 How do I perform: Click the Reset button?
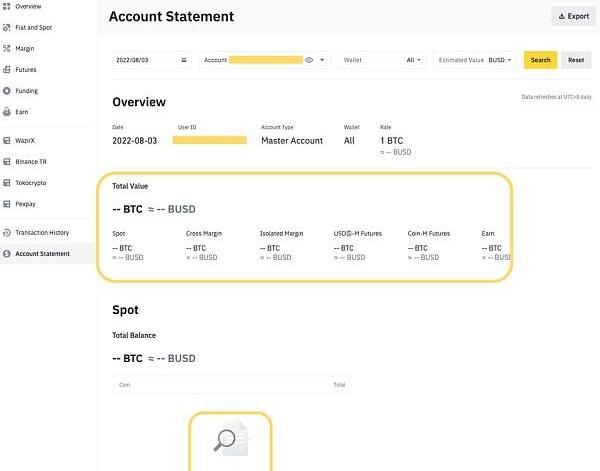(576, 60)
